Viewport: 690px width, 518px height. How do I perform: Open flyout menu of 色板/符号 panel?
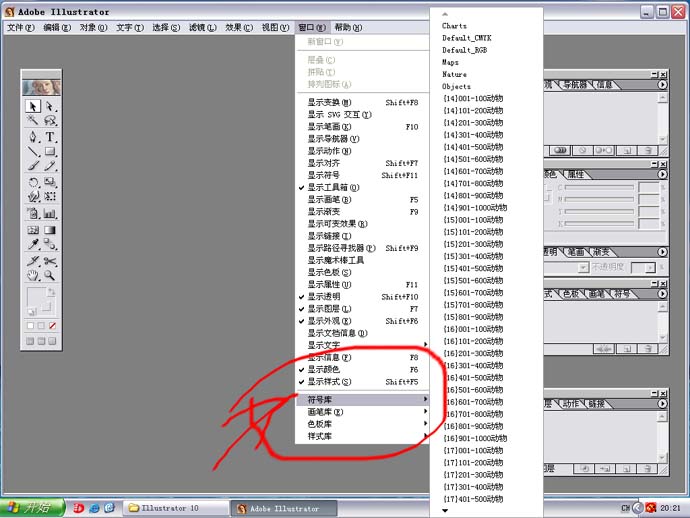pos(662,294)
